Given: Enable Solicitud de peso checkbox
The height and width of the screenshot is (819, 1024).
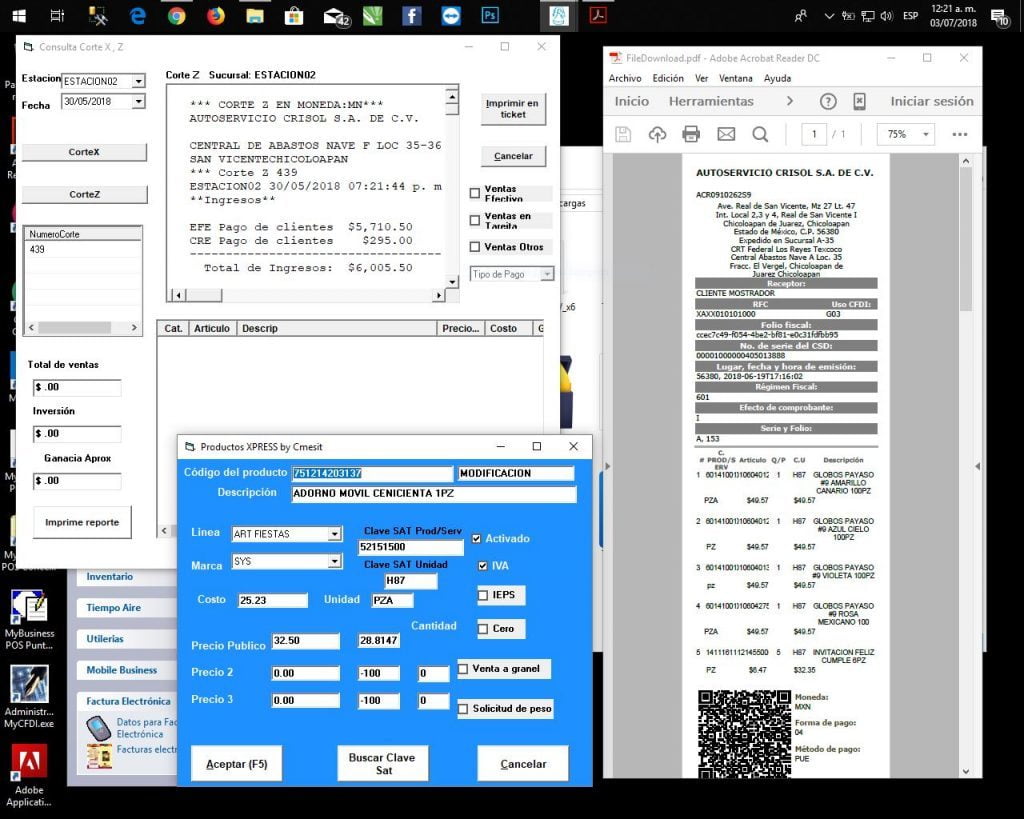Looking at the screenshot, I should pos(463,709).
